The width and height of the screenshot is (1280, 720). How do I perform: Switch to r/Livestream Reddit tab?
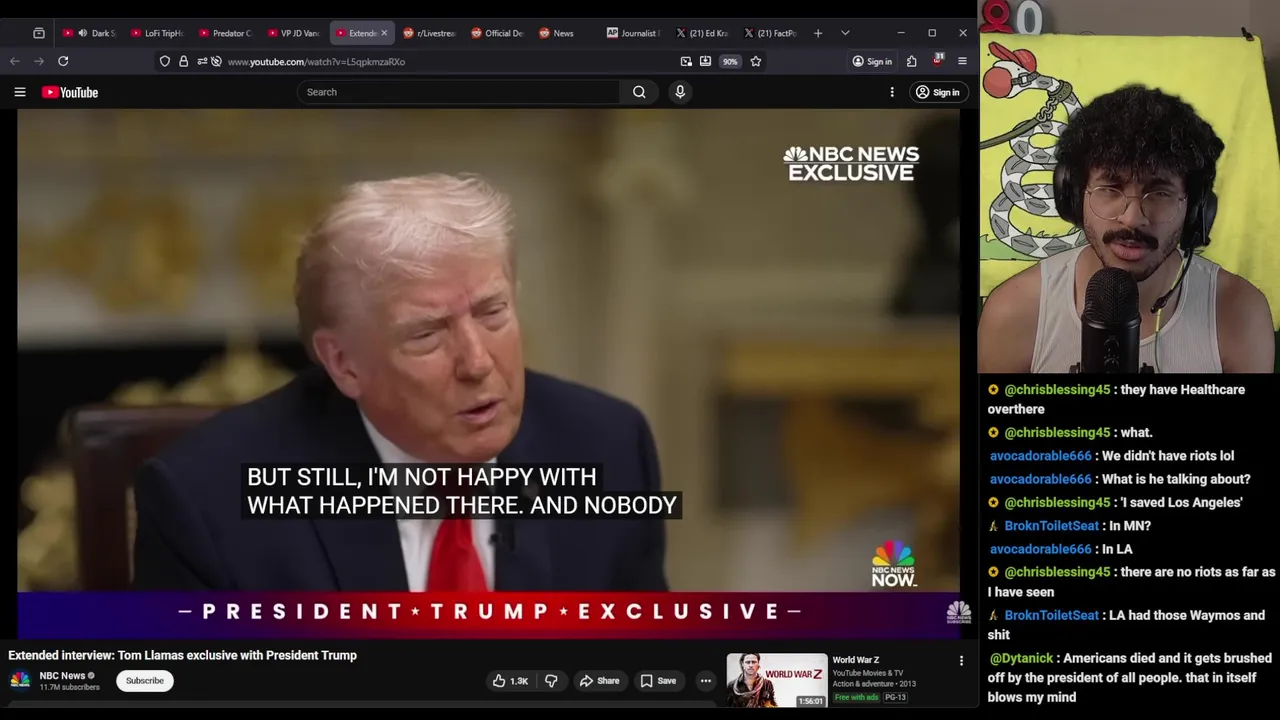pos(429,33)
